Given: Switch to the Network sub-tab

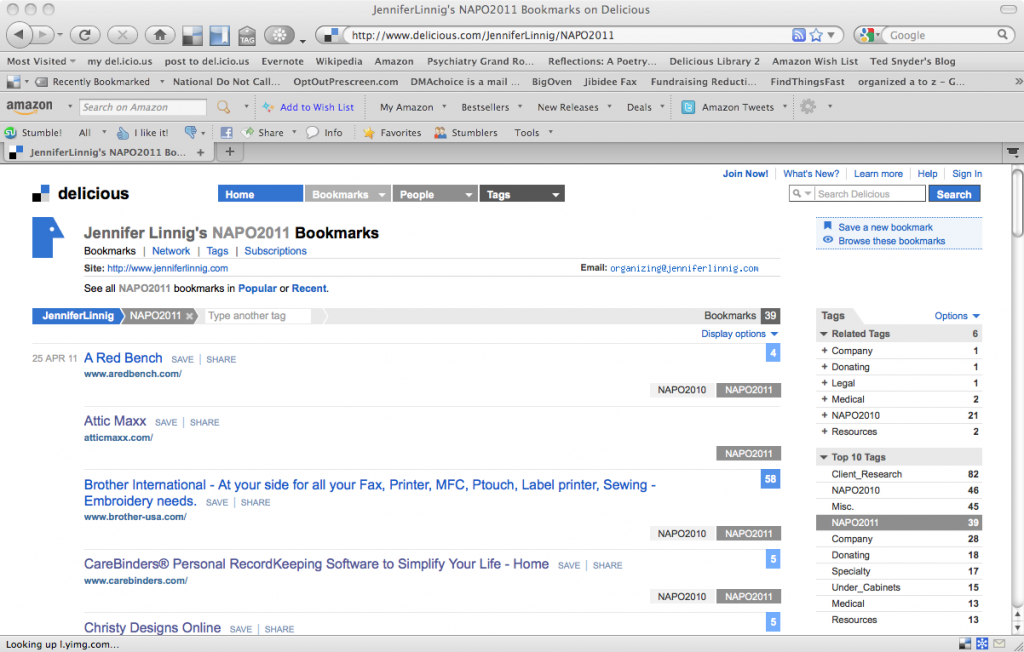Looking at the screenshot, I should tap(171, 251).
